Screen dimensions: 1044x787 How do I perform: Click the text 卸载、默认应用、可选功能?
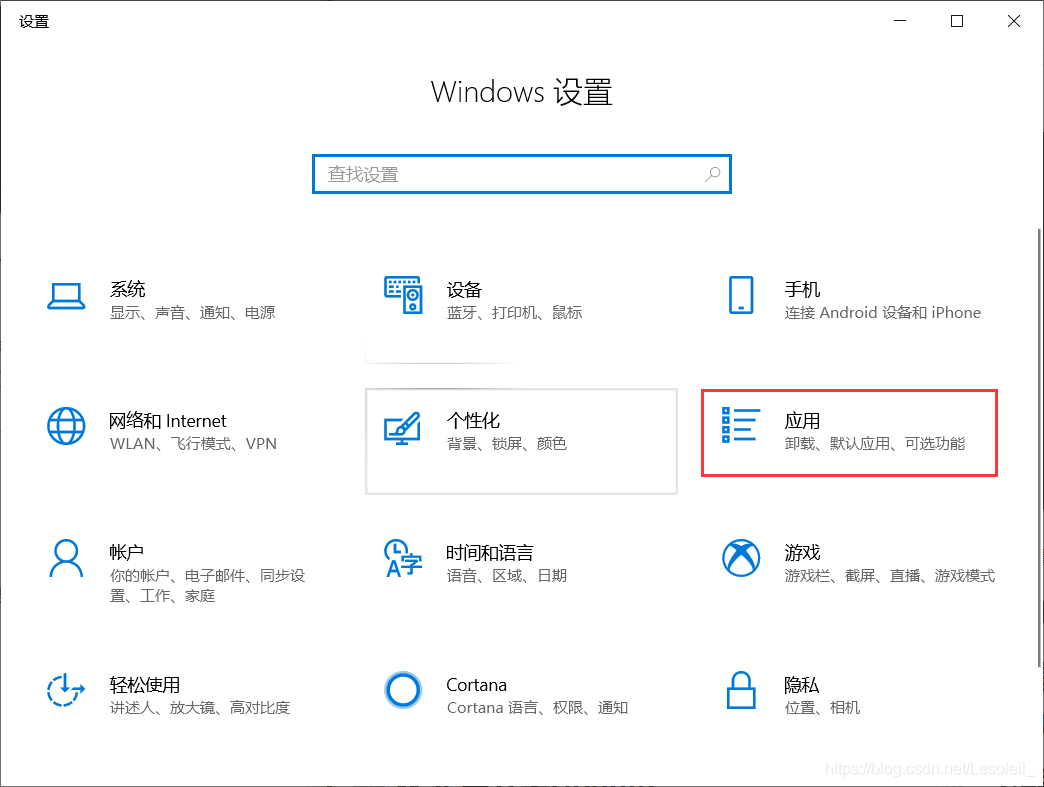[x=874, y=443]
